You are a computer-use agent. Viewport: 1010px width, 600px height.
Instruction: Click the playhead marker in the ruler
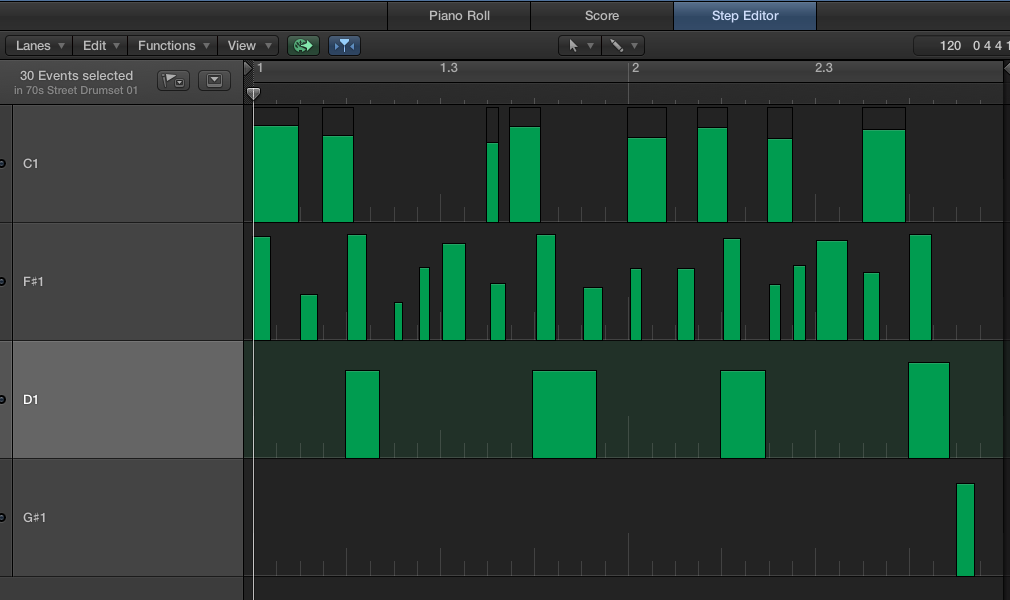tap(254, 93)
